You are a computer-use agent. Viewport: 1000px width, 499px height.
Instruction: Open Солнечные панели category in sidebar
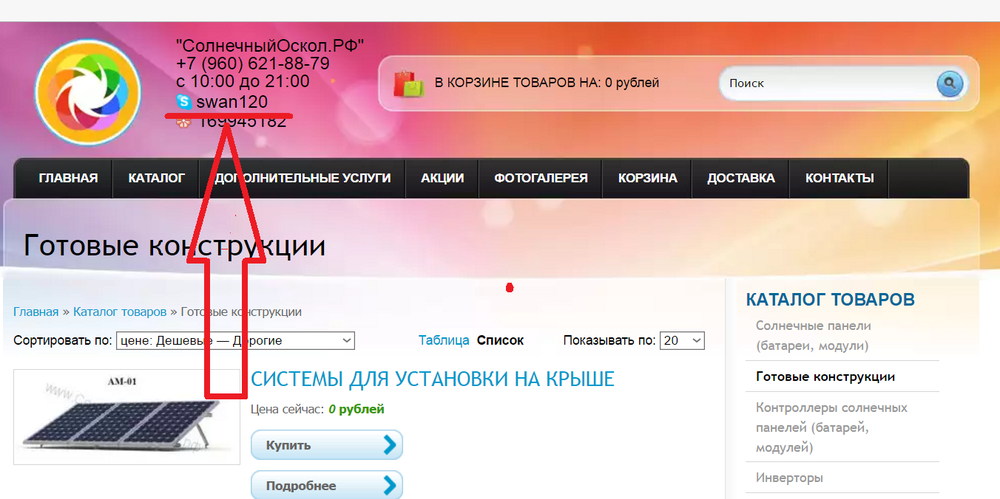point(813,336)
